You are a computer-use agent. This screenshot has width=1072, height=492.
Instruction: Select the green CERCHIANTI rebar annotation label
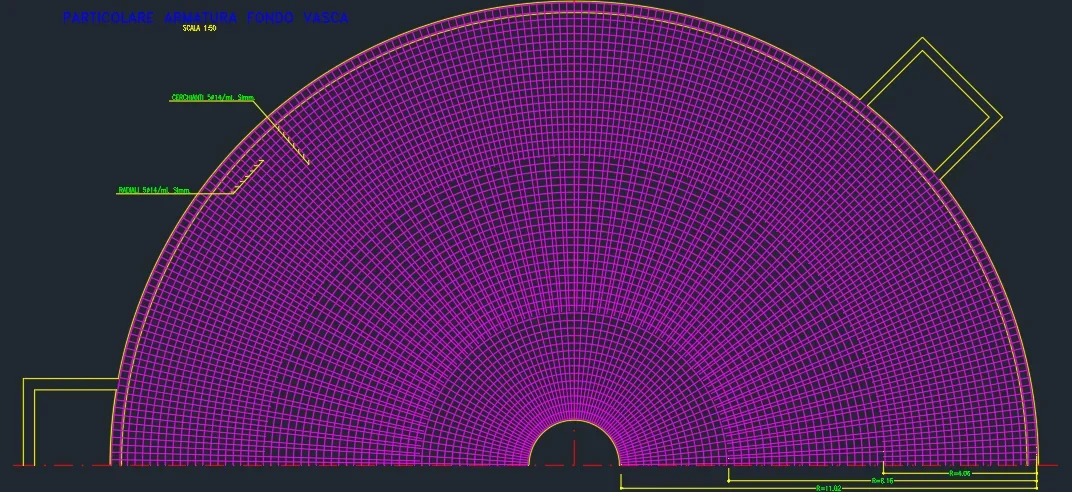(x=212, y=98)
